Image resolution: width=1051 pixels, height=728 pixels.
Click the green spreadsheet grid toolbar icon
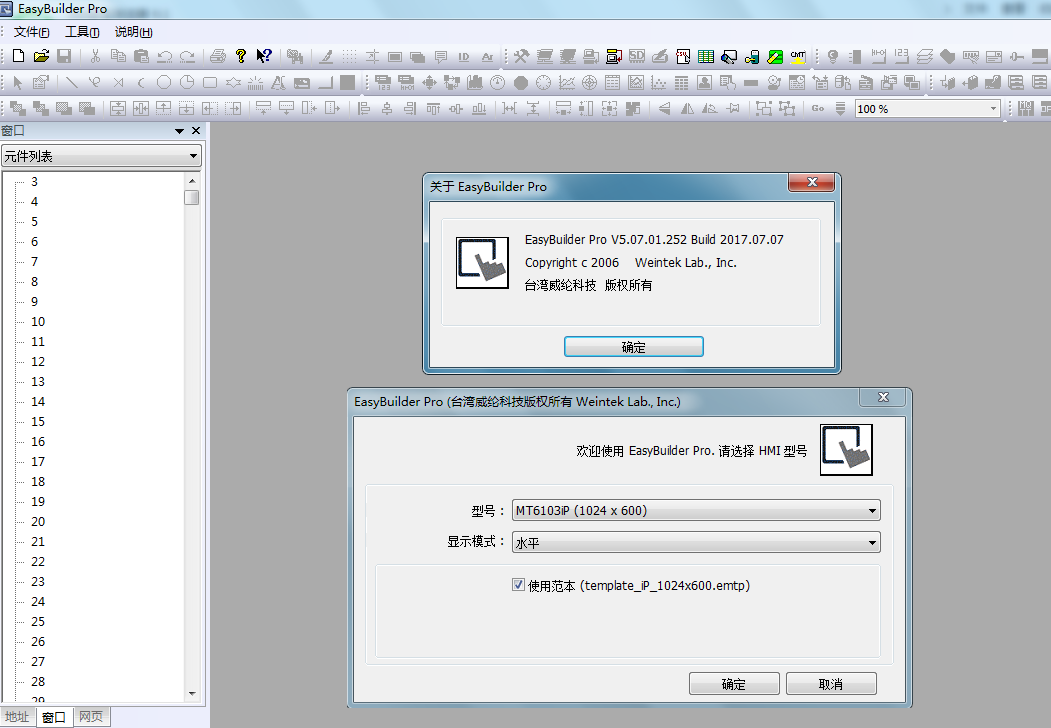[706, 56]
